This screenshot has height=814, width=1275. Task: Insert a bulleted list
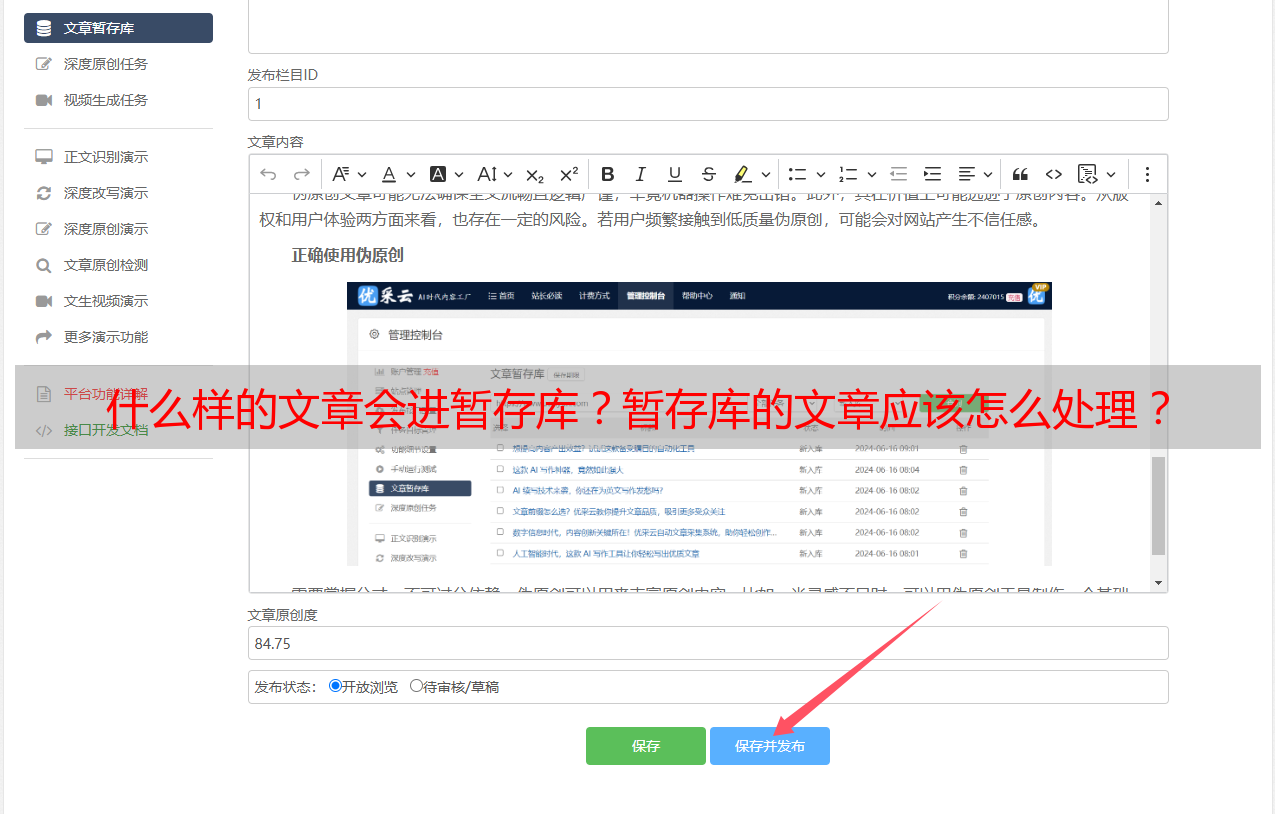tap(797, 174)
